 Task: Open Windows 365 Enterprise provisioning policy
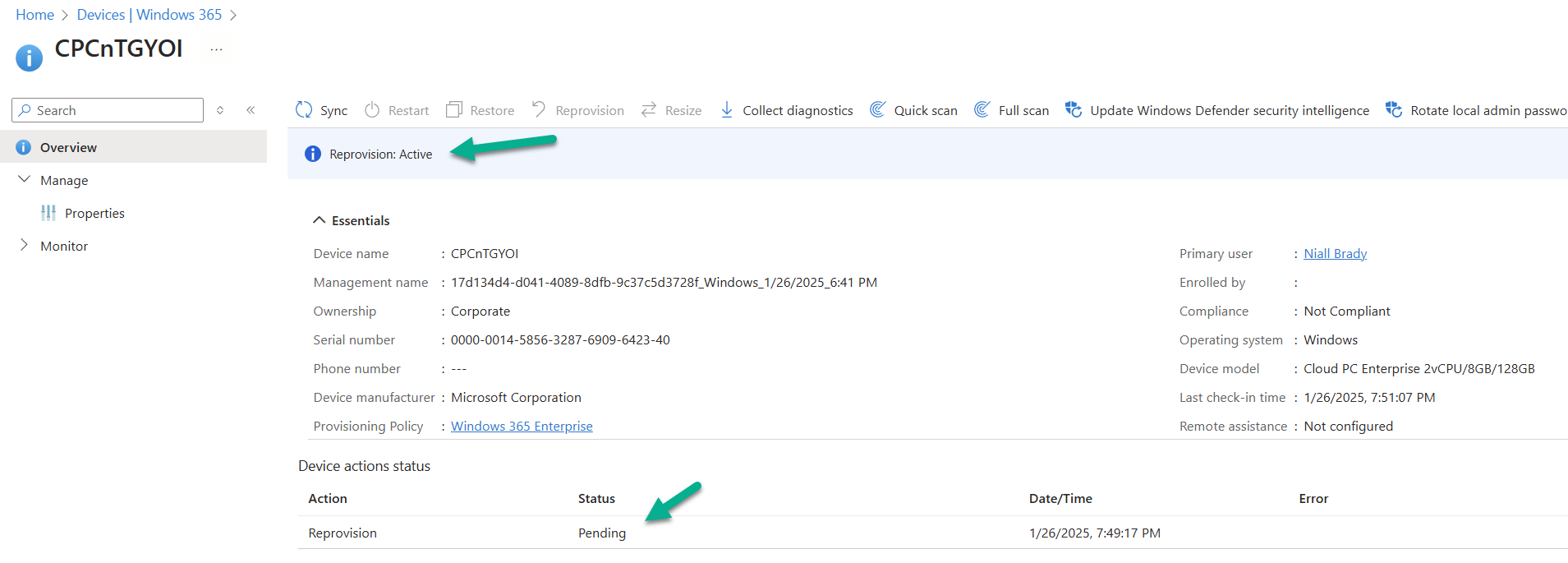tap(522, 426)
